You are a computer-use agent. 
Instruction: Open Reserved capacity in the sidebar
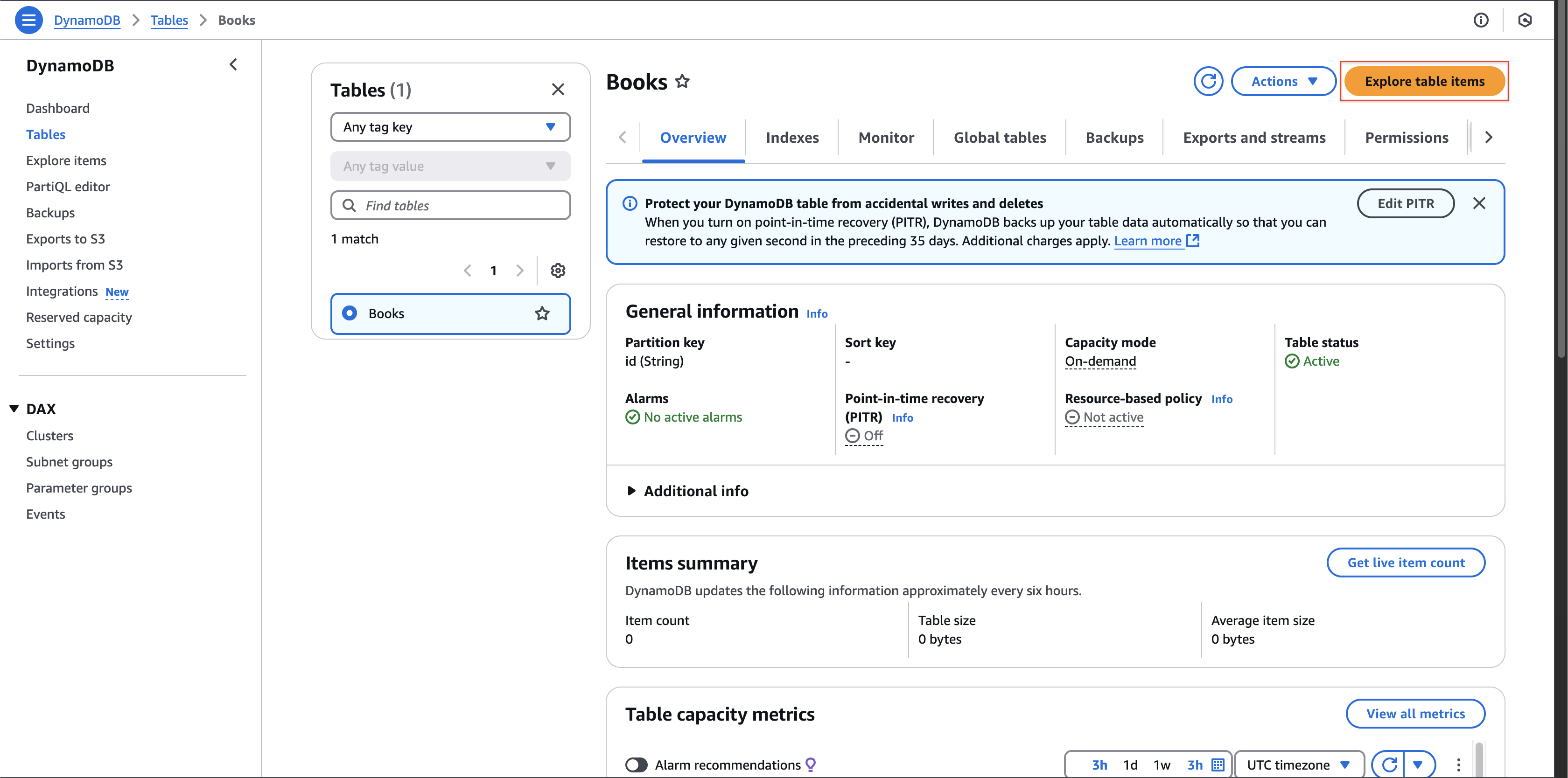(79, 318)
